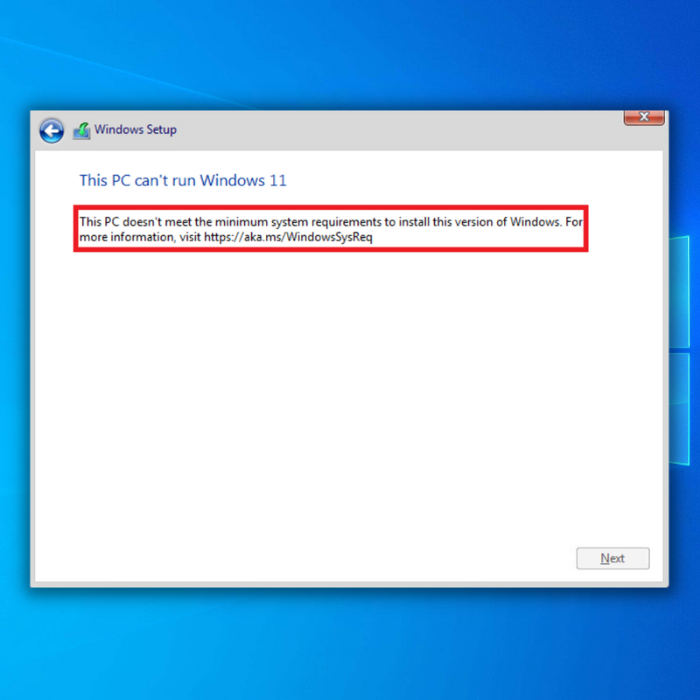Click the Next button
This screenshot has width=700, height=700.
tap(612, 558)
